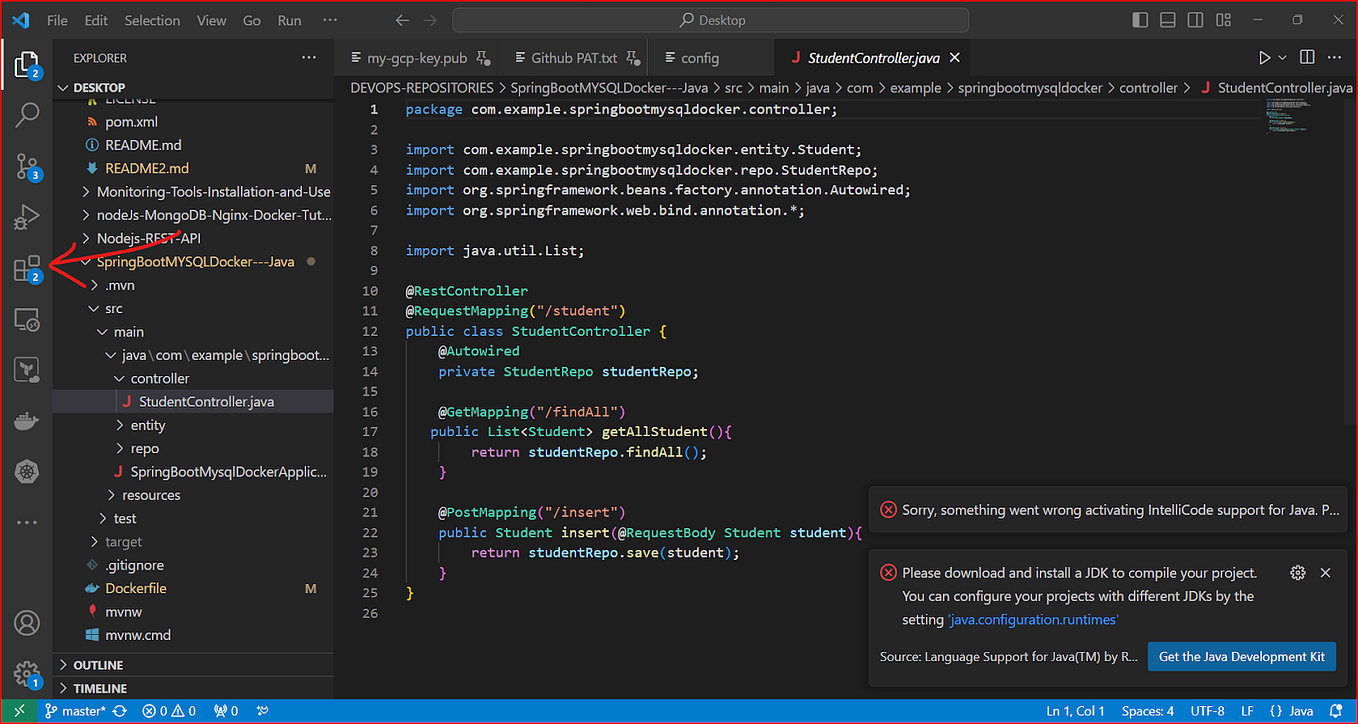The height and width of the screenshot is (724, 1358).
Task: Open the Source Control view
Action: click(x=27, y=166)
